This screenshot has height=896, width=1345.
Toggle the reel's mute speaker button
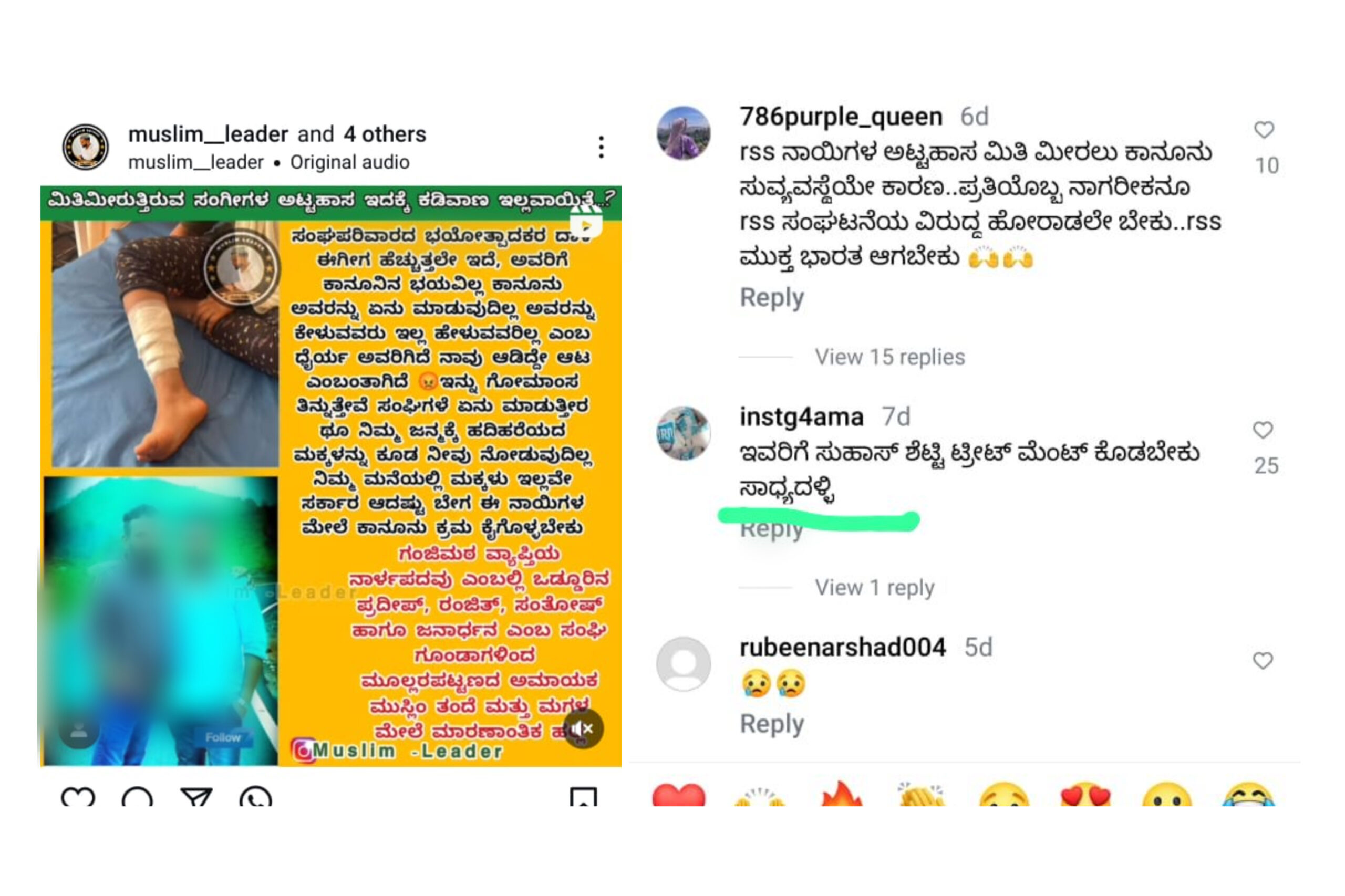click(x=583, y=728)
